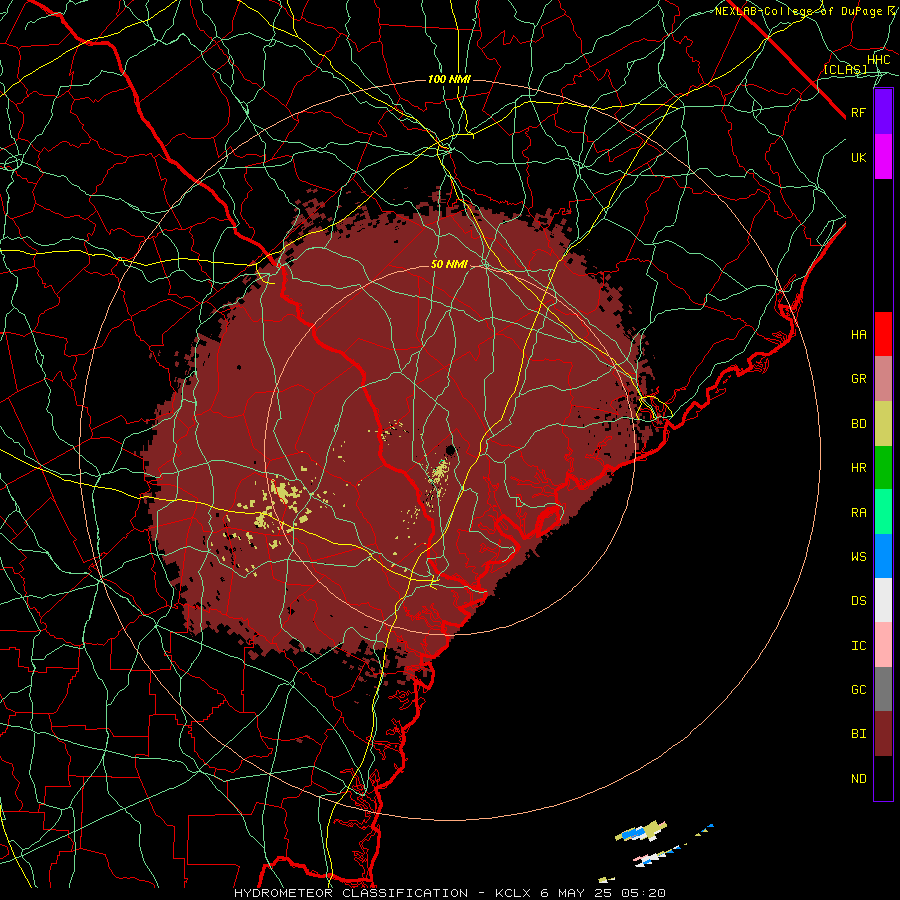The height and width of the screenshot is (900, 900).
Task: Click the white DS legend swatch
Action: pos(883,600)
